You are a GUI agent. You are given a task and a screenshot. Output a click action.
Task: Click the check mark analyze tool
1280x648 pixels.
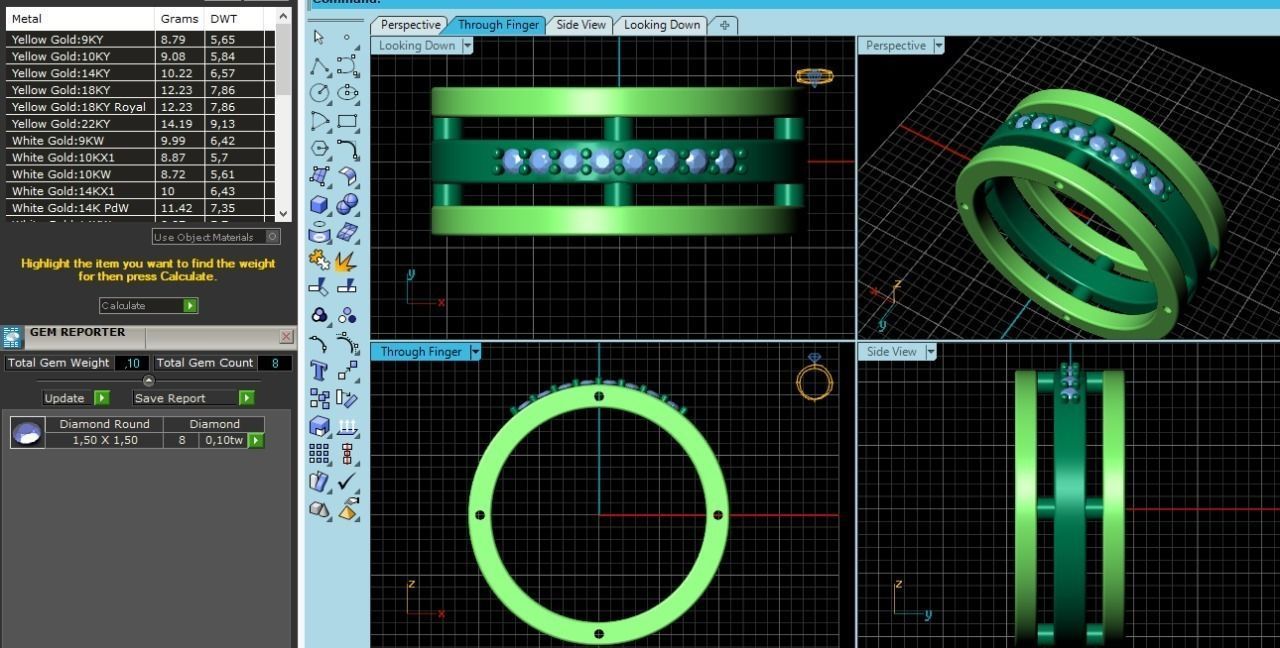coord(347,481)
